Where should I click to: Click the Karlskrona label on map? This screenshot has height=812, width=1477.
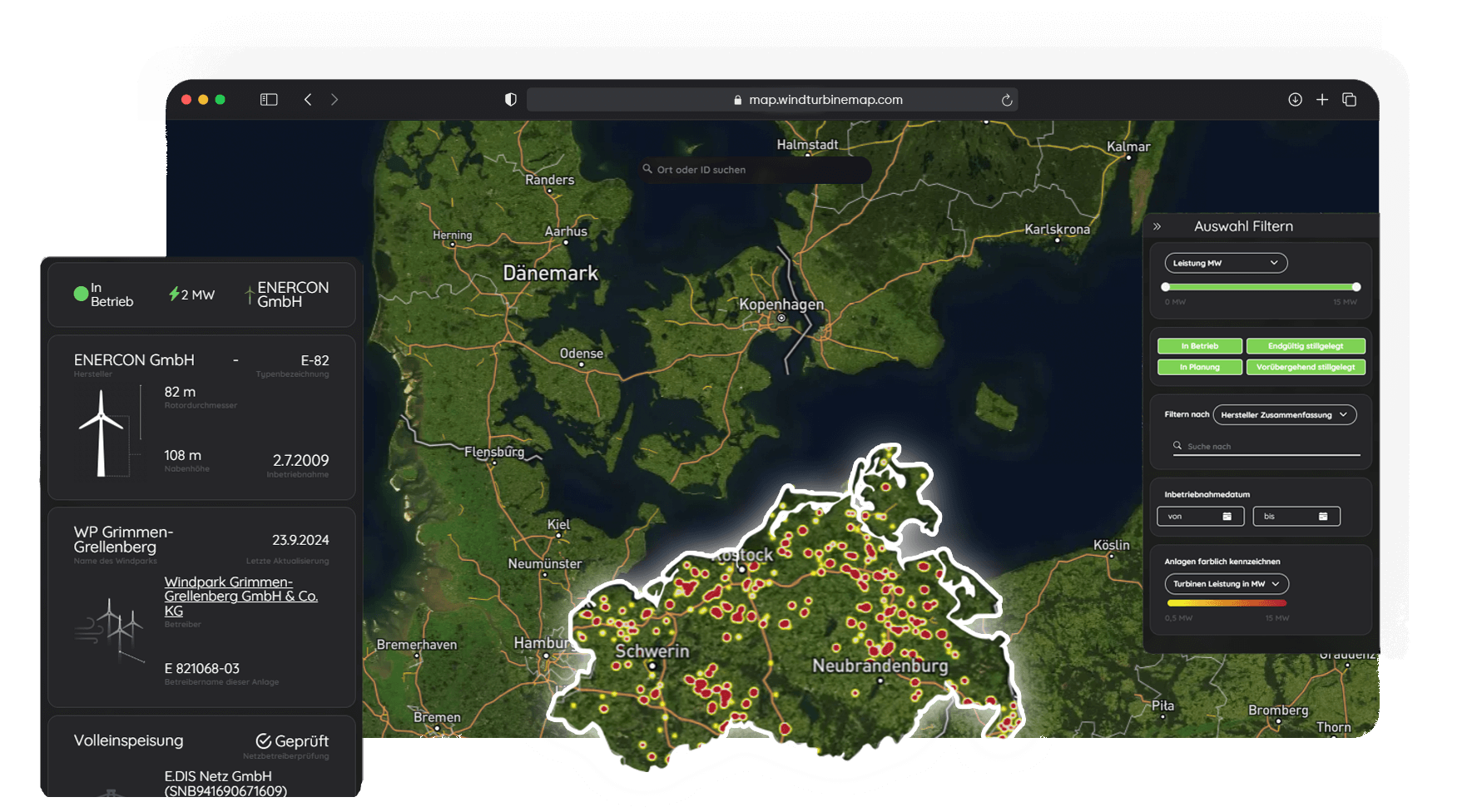(x=1058, y=230)
